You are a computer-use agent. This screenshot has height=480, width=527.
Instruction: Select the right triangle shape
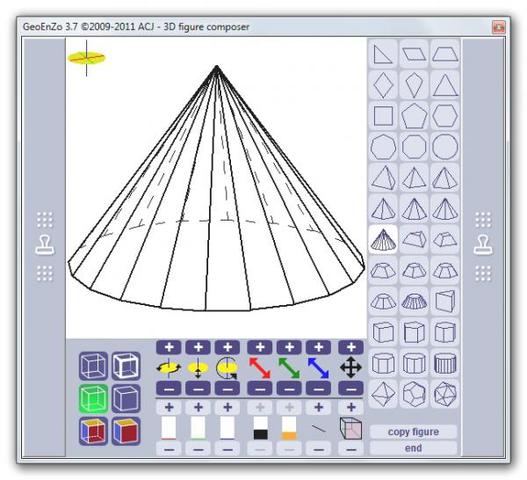click(x=383, y=54)
